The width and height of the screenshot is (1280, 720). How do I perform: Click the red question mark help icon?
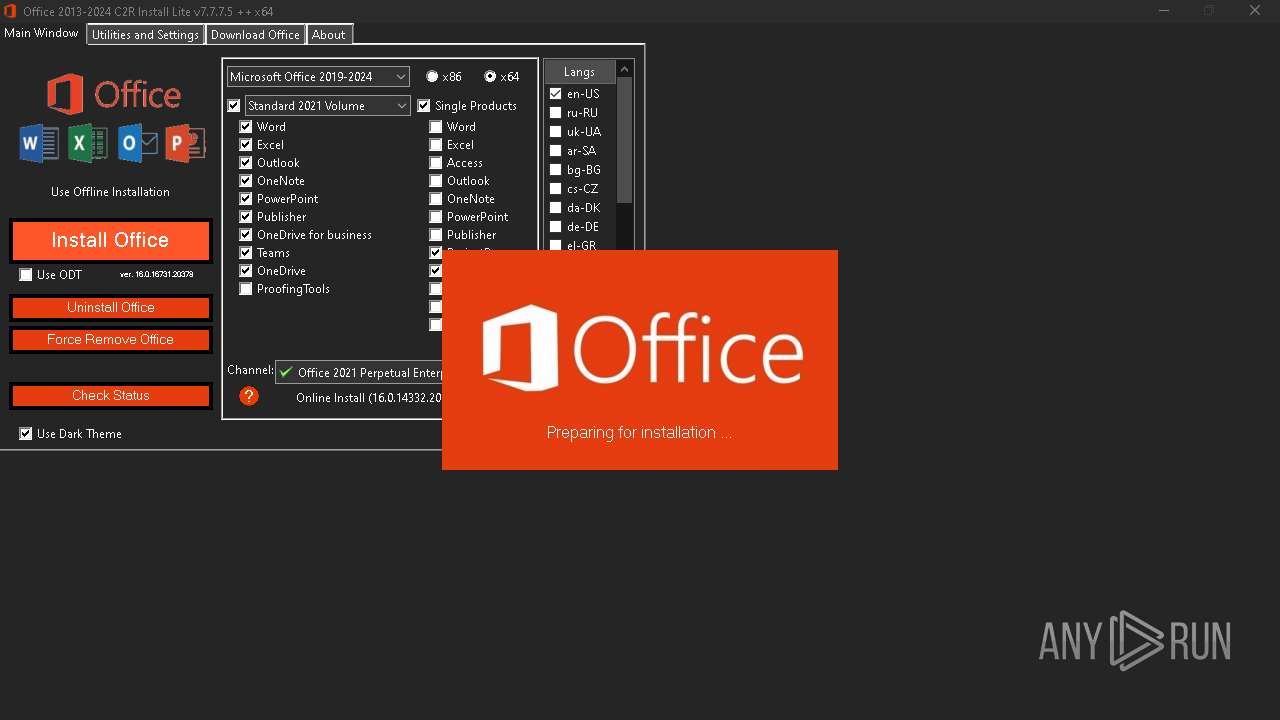pyautogui.click(x=249, y=396)
